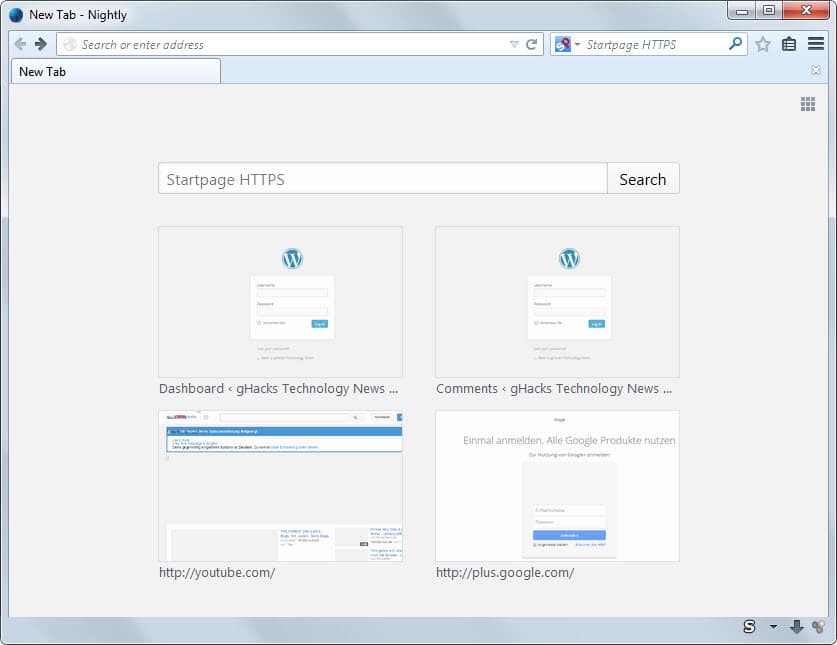Click the magnifier search icon in toolbar

(735, 44)
